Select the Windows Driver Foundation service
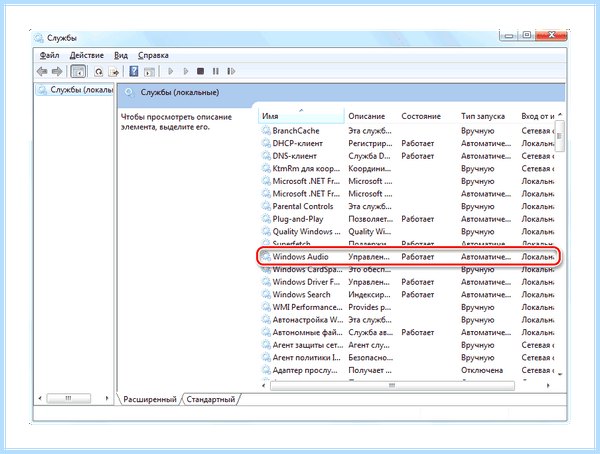 408,282
